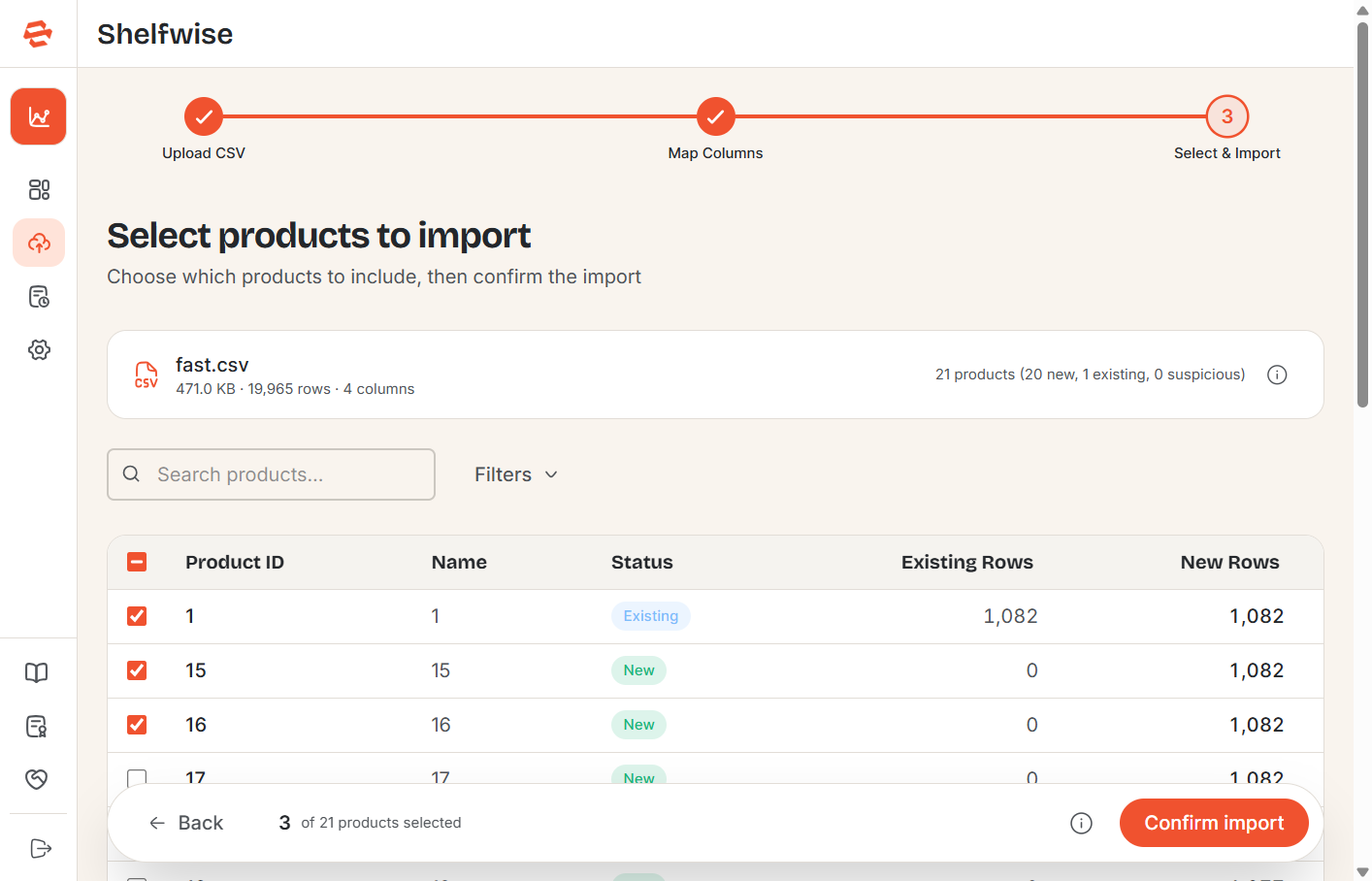Image resolution: width=1372 pixels, height=881 pixels.
Task: Go to completed Upload CSV step
Action: click(204, 116)
